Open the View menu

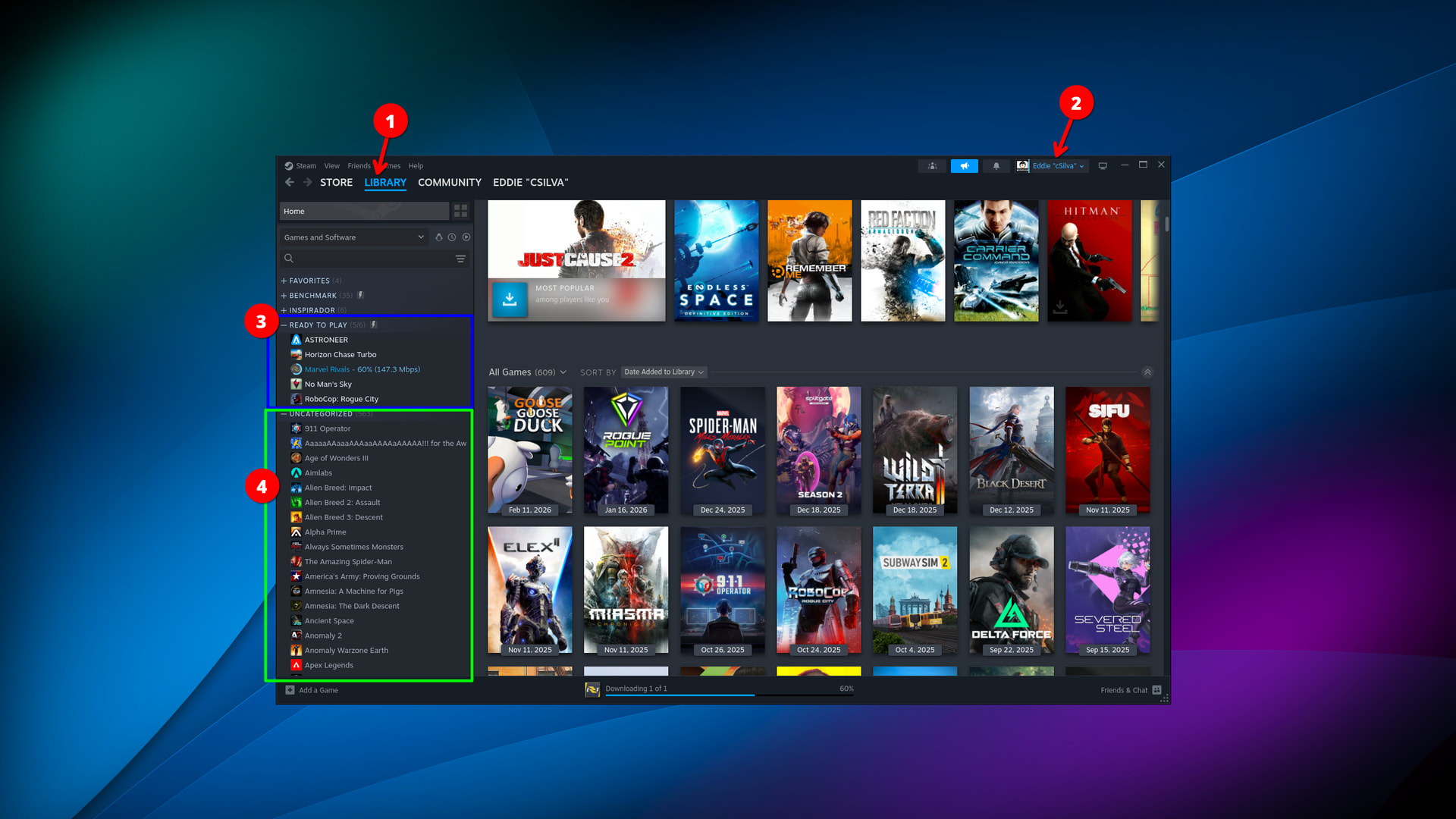click(331, 166)
